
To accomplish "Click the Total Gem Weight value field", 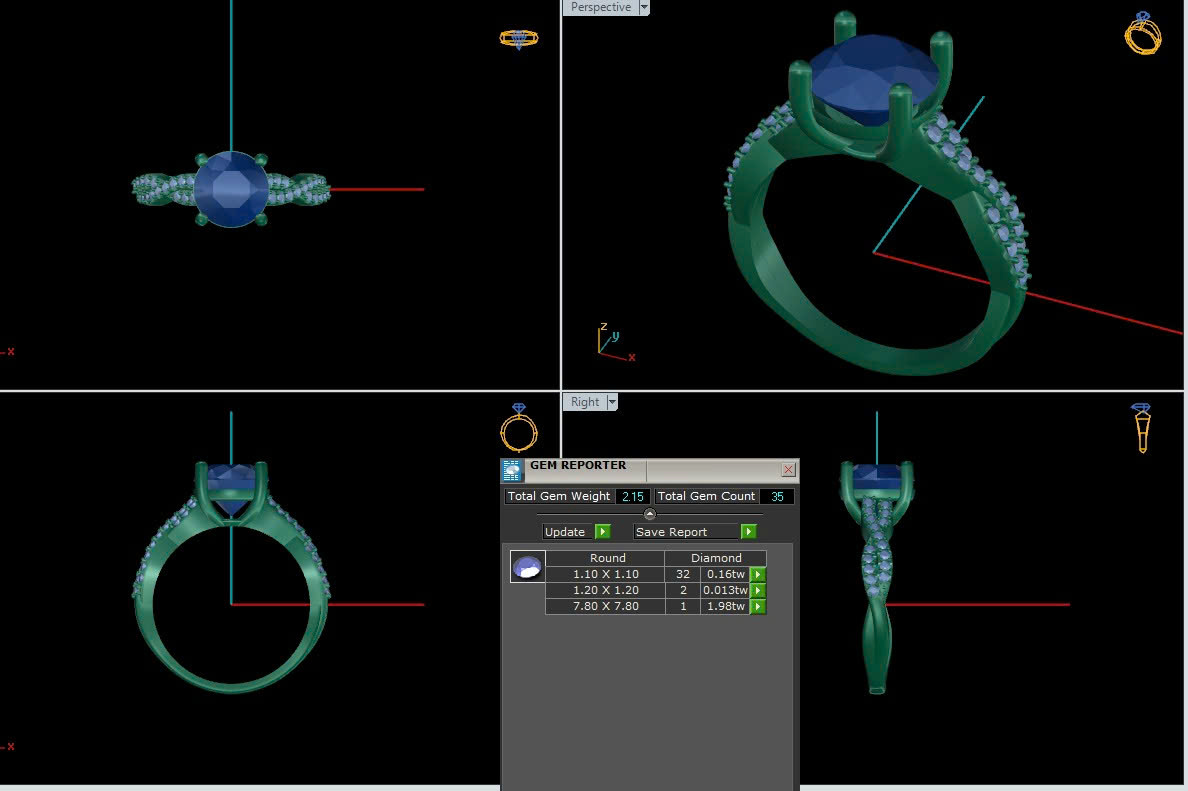I will tap(632, 497).
